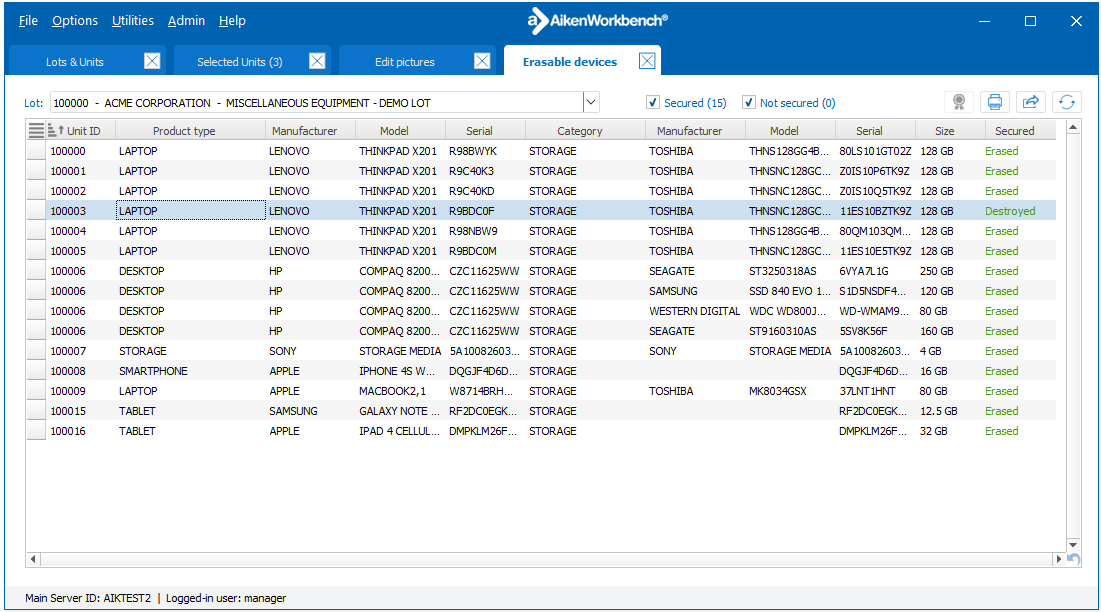Image resolution: width=1101 pixels, height=612 pixels.
Task: Select the IPAD 4 CELLUL... model cell
Action: 399,431
